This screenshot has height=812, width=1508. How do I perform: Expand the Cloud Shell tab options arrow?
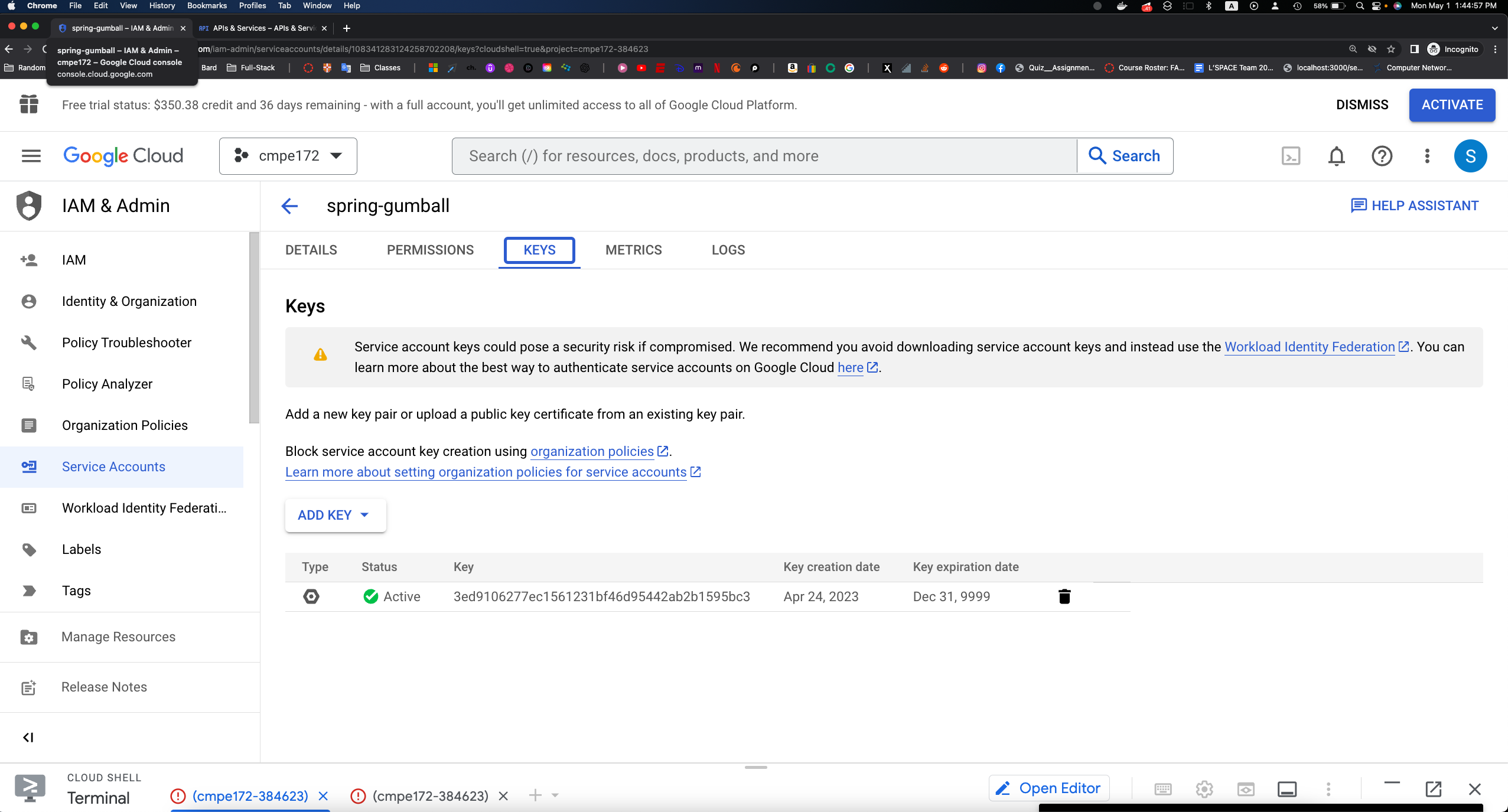pos(553,795)
